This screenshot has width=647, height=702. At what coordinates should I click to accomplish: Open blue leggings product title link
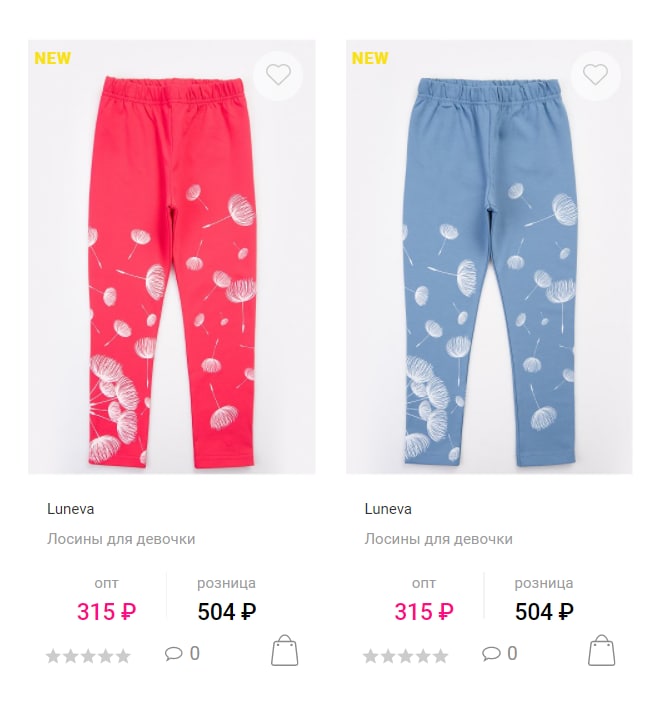click(x=438, y=539)
